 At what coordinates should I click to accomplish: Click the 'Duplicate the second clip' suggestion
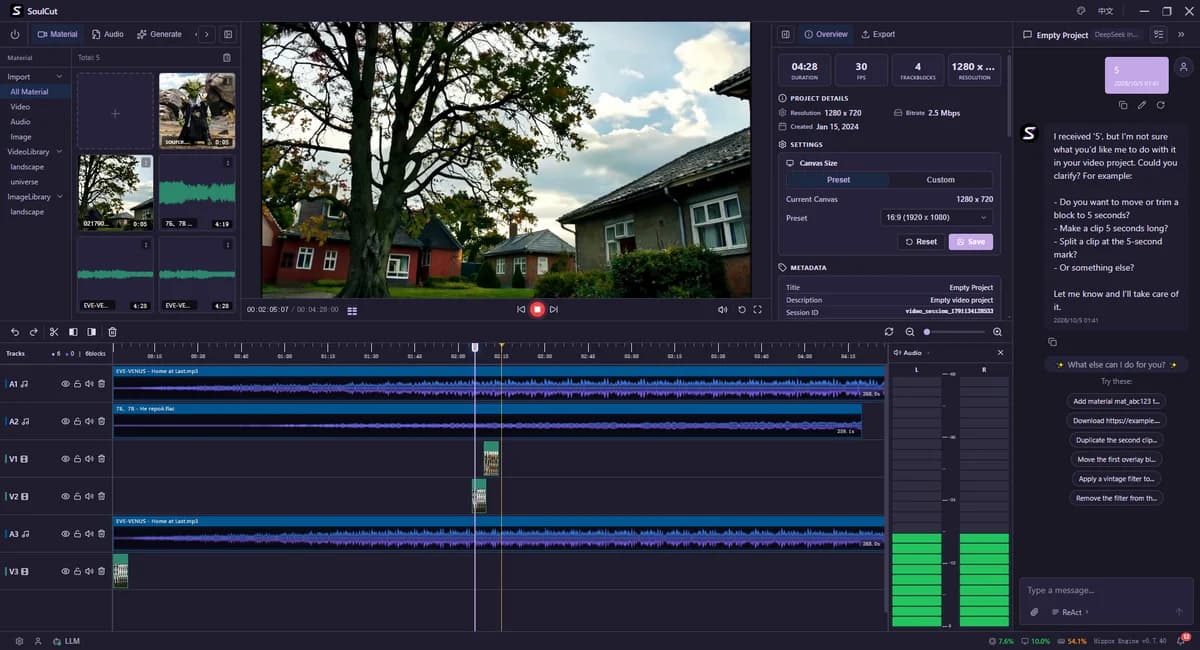(x=1116, y=440)
